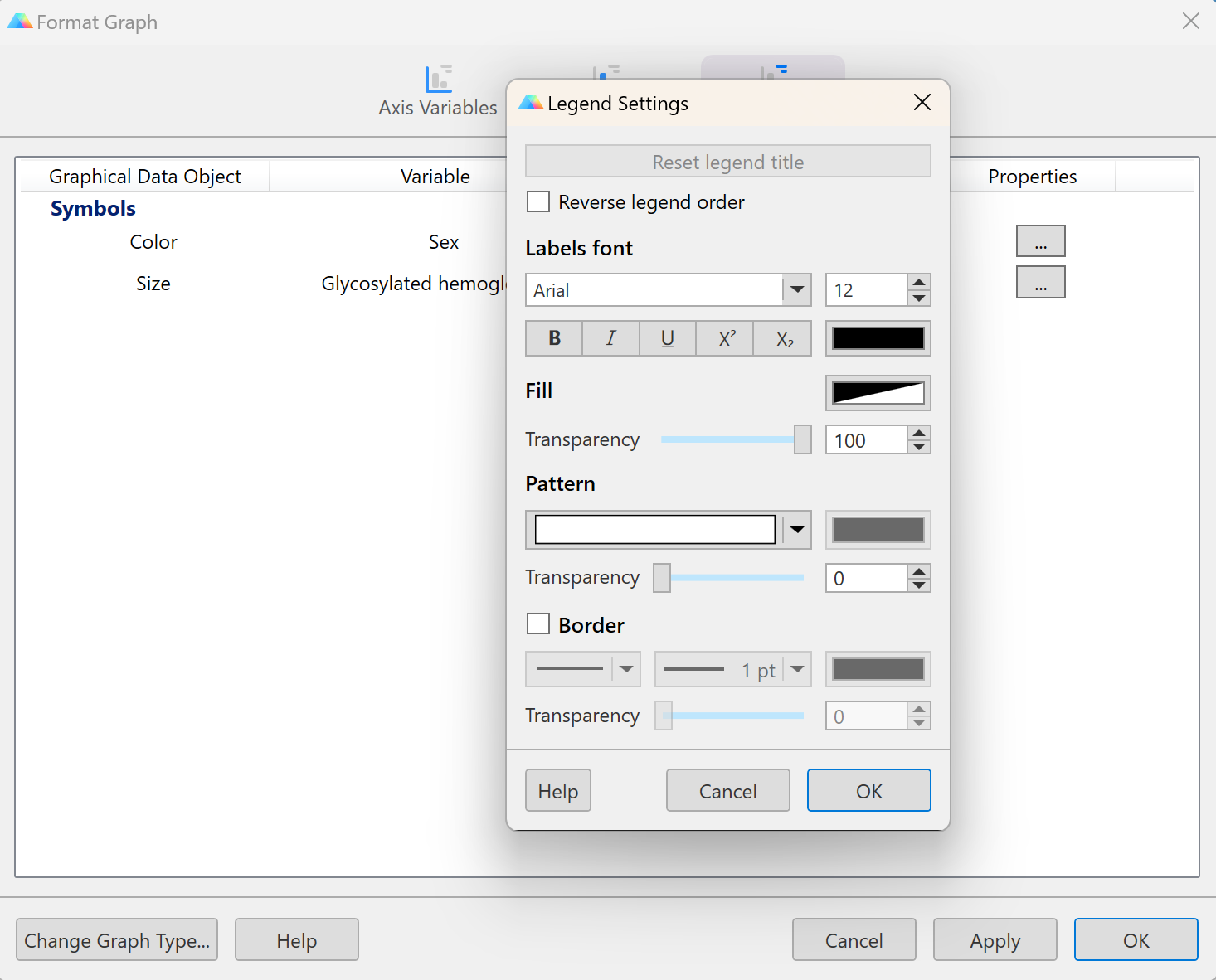The width and height of the screenshot is (1216, 980).
Task: Open properties for the Color row
Action: click(1040, 241)
